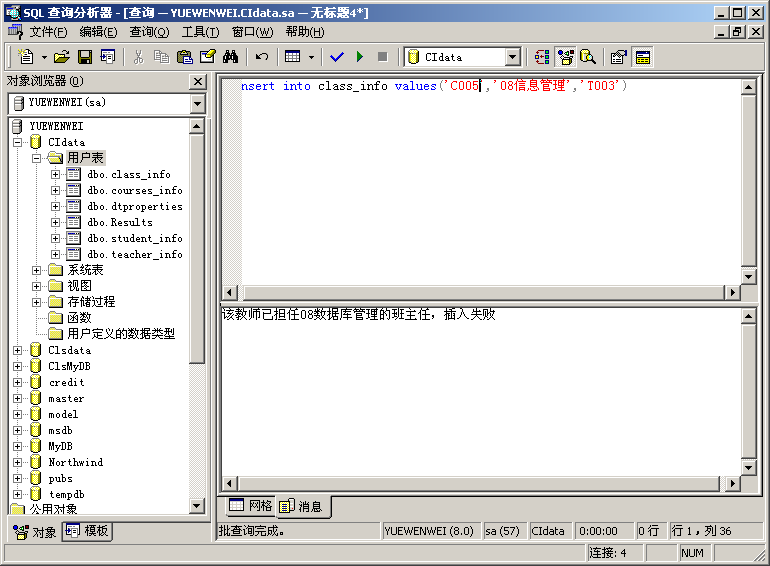Image resolution: width=770 pixels, height=566 pixels.
Task: Click the New Query toolbar icon
Action: point(26,57)
